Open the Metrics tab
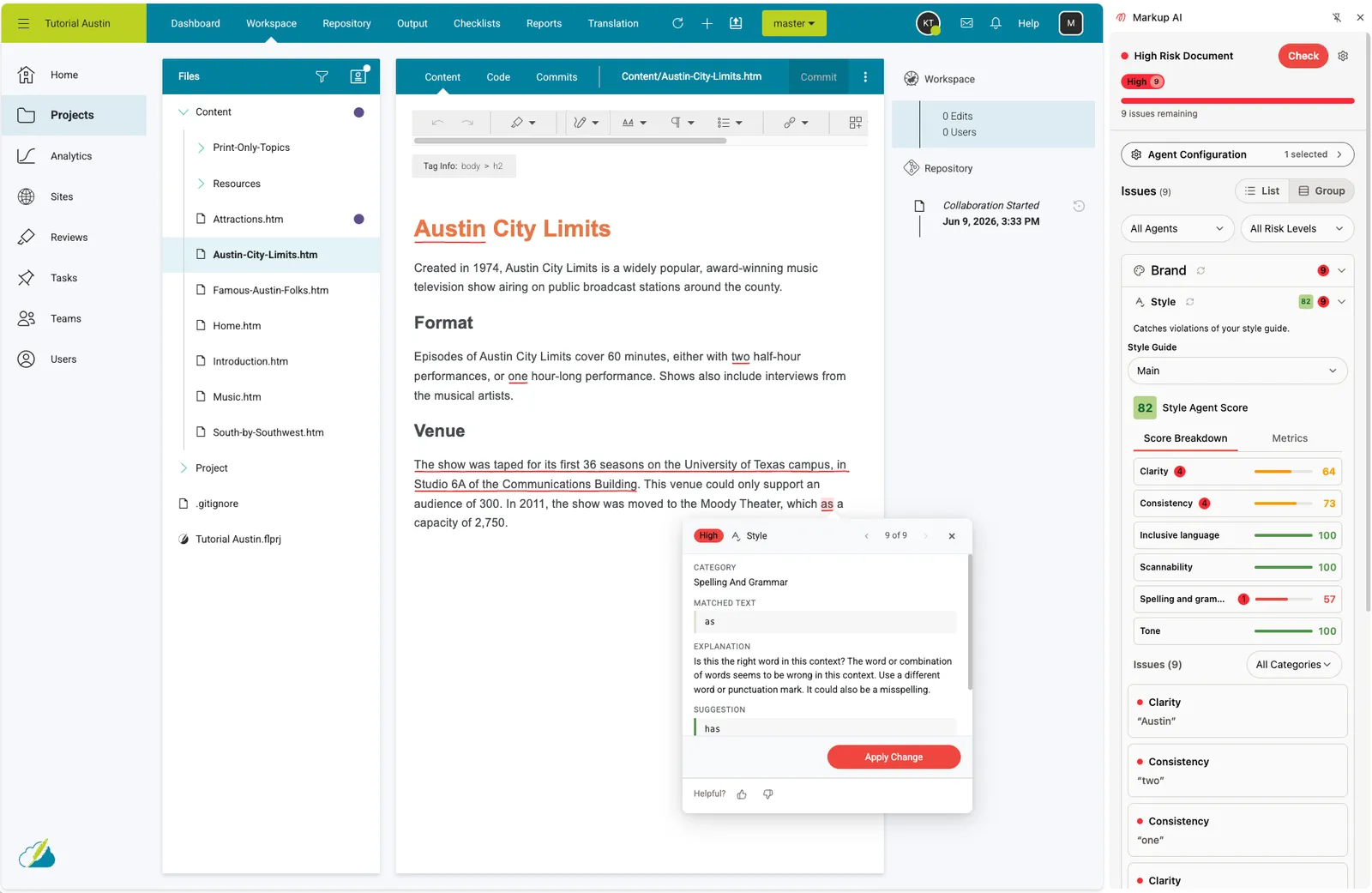The width and height of the screenshot is (1372, 893). 1290,438
